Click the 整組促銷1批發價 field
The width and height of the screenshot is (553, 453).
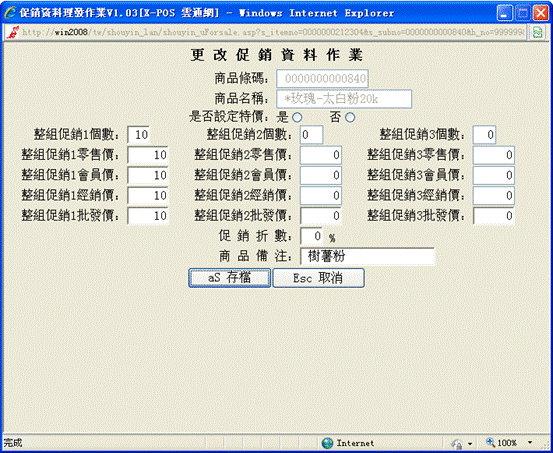(x=148, y=216)
